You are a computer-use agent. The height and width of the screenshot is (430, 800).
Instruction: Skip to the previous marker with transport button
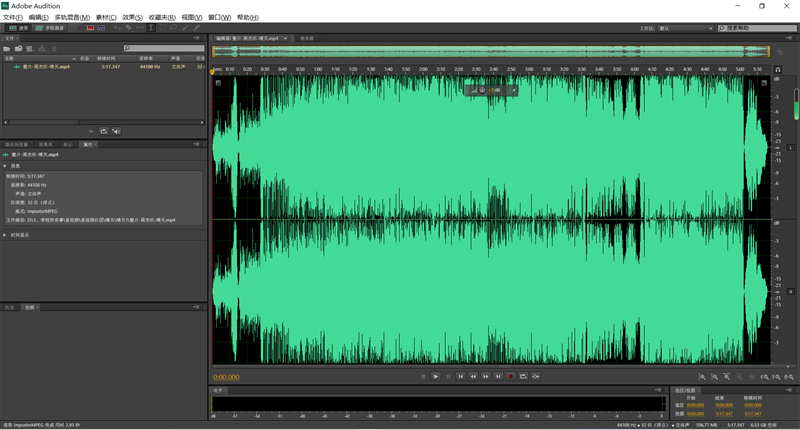point(461,376)
